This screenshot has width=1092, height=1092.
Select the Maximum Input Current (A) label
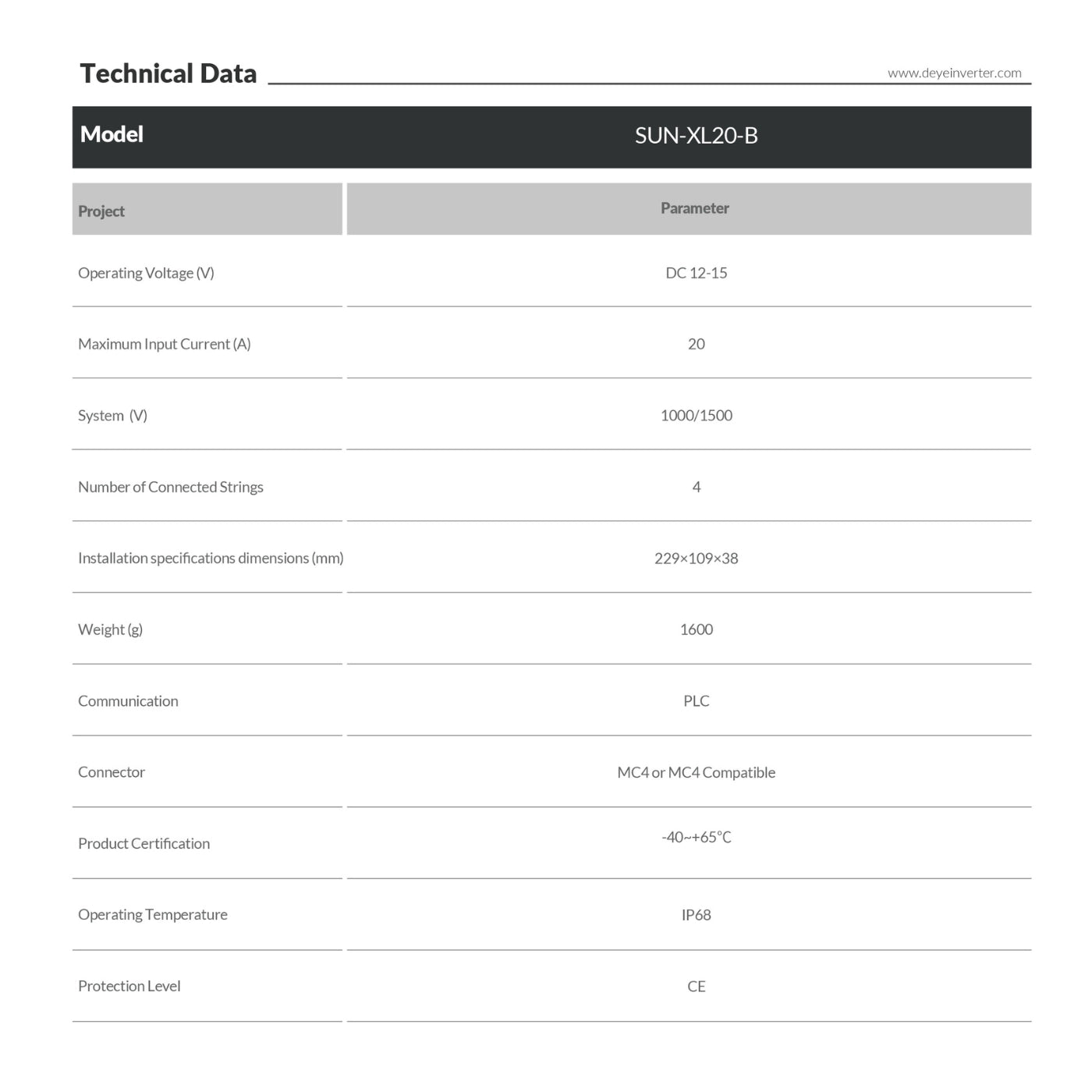point(165,344)
